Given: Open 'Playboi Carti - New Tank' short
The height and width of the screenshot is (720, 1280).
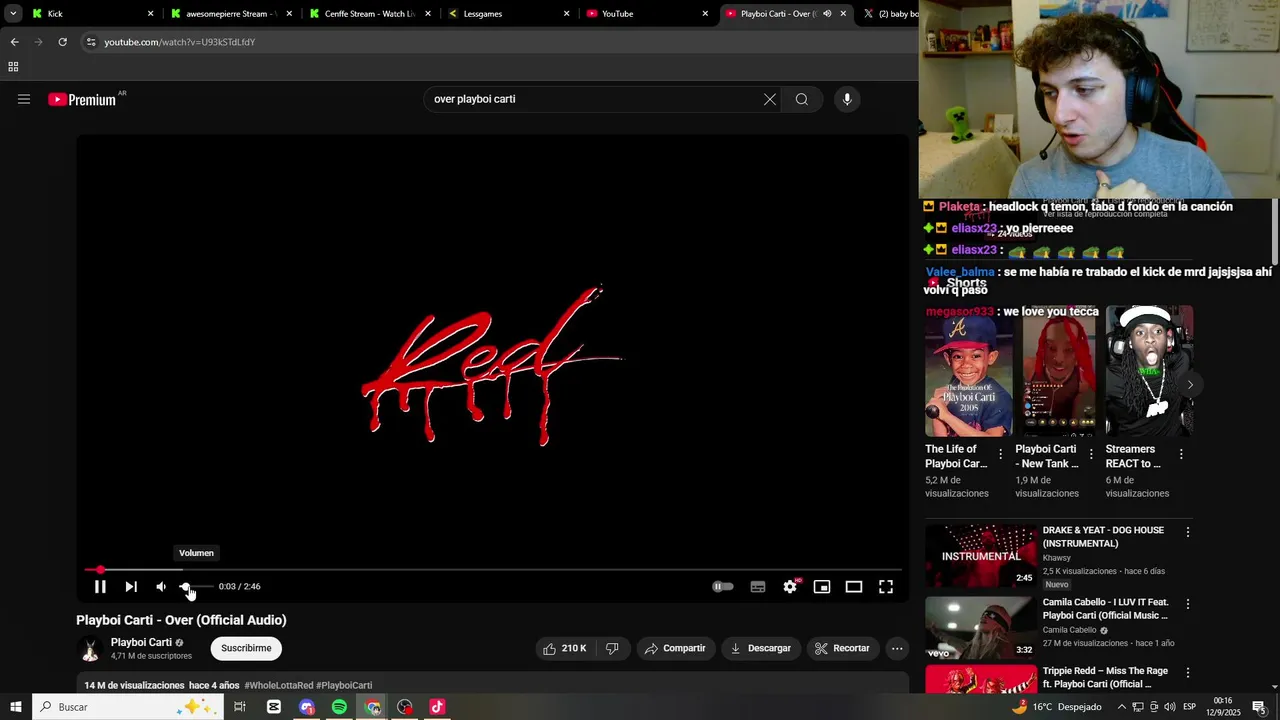Looking at the screenshot, I should click(x=1058, y=370).
